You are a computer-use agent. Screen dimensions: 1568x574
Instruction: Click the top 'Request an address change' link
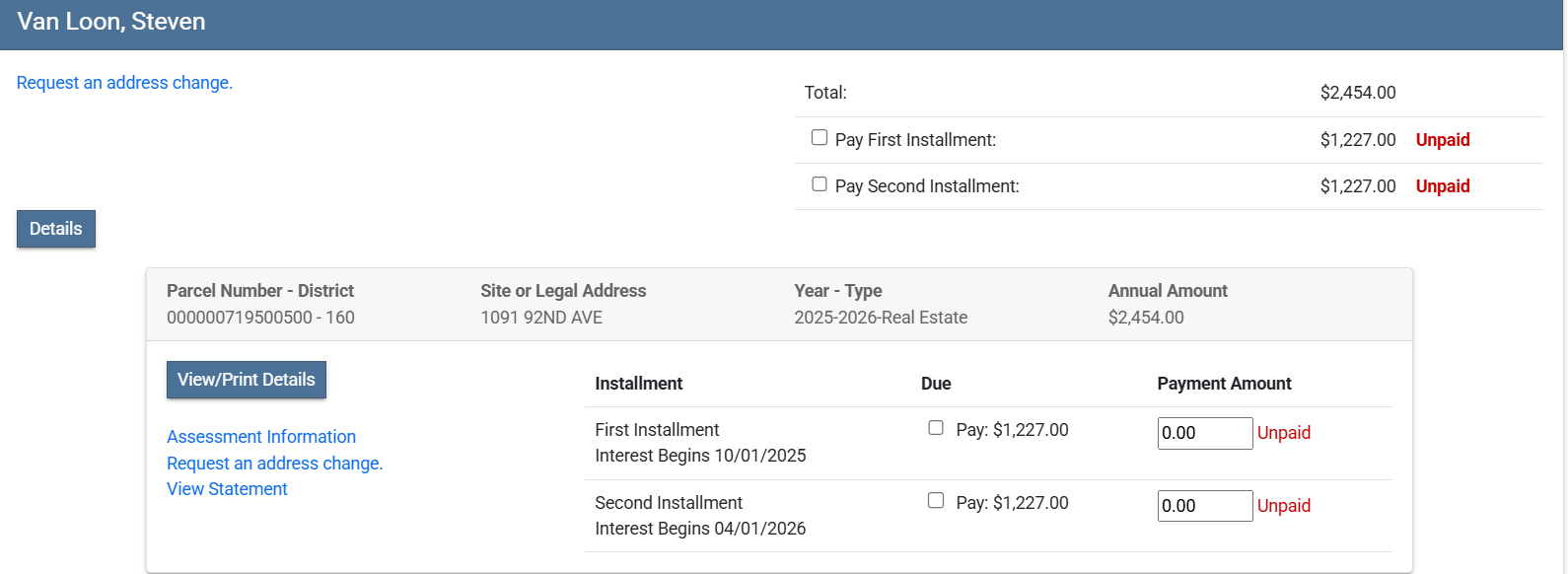click(x=124, y=83)
